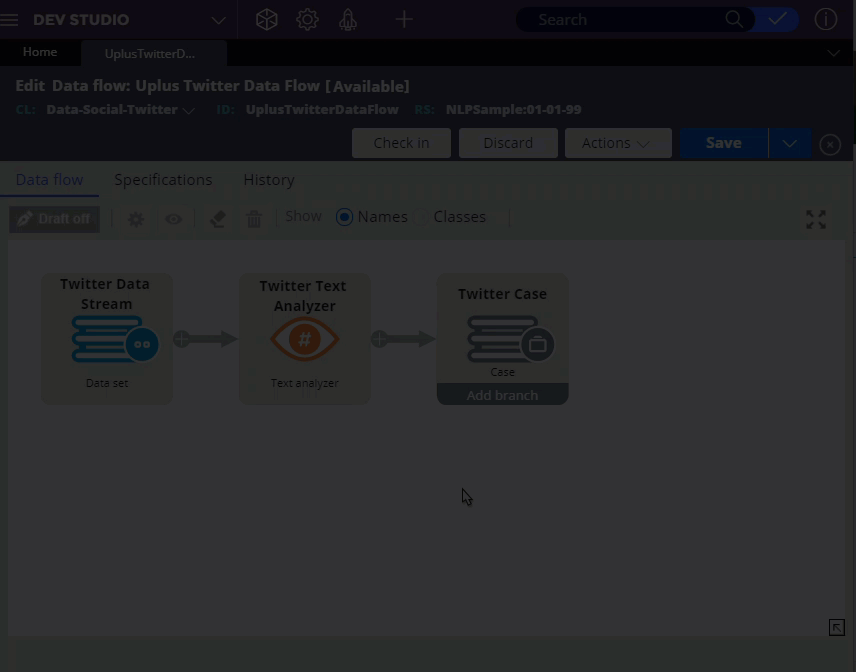Switch to the Specifications tab
Viewport: 856px width, 672px height.
(x=163, y=180)
